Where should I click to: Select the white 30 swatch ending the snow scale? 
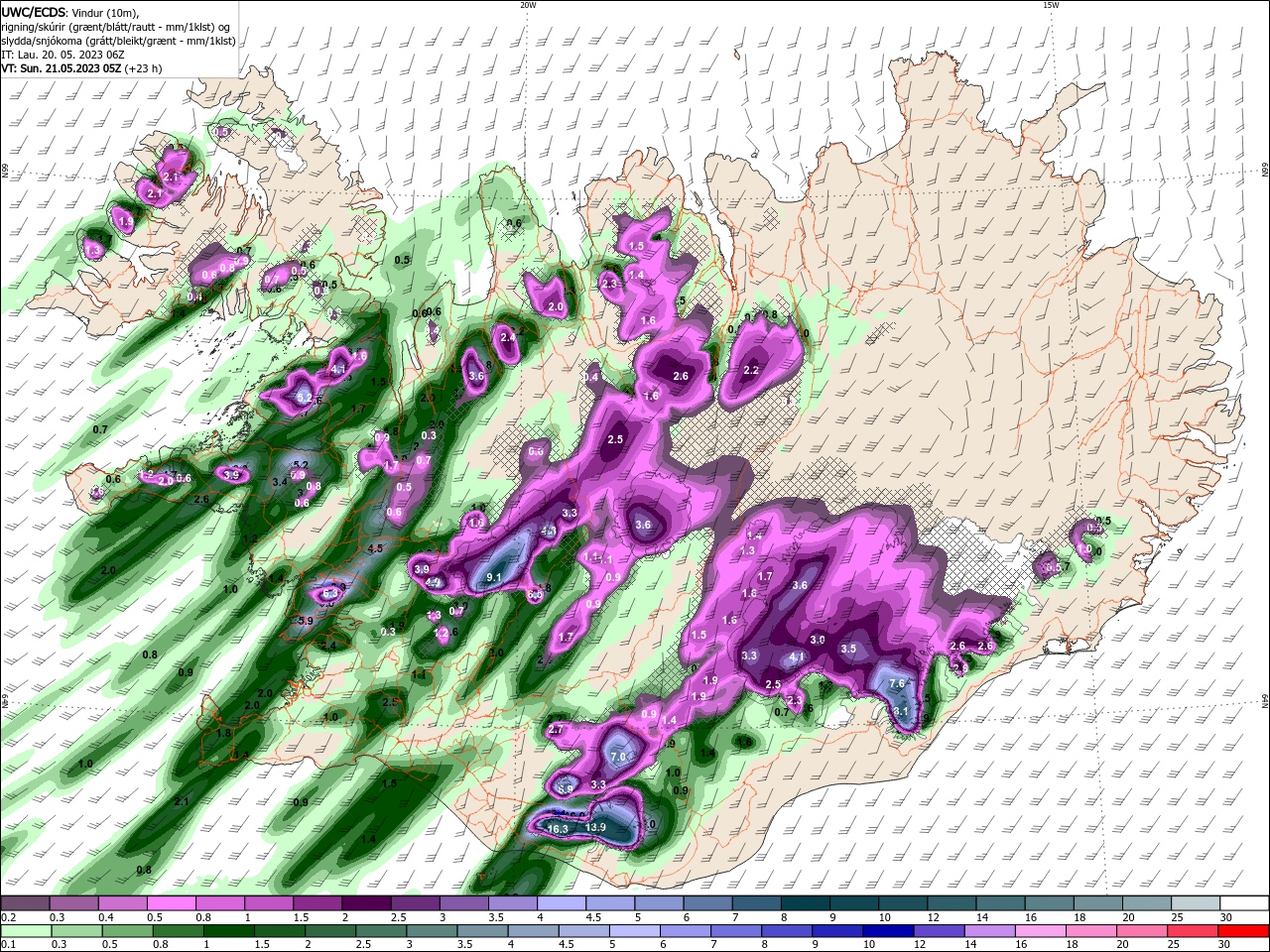pyautogui.click(x=1245, y=903)
